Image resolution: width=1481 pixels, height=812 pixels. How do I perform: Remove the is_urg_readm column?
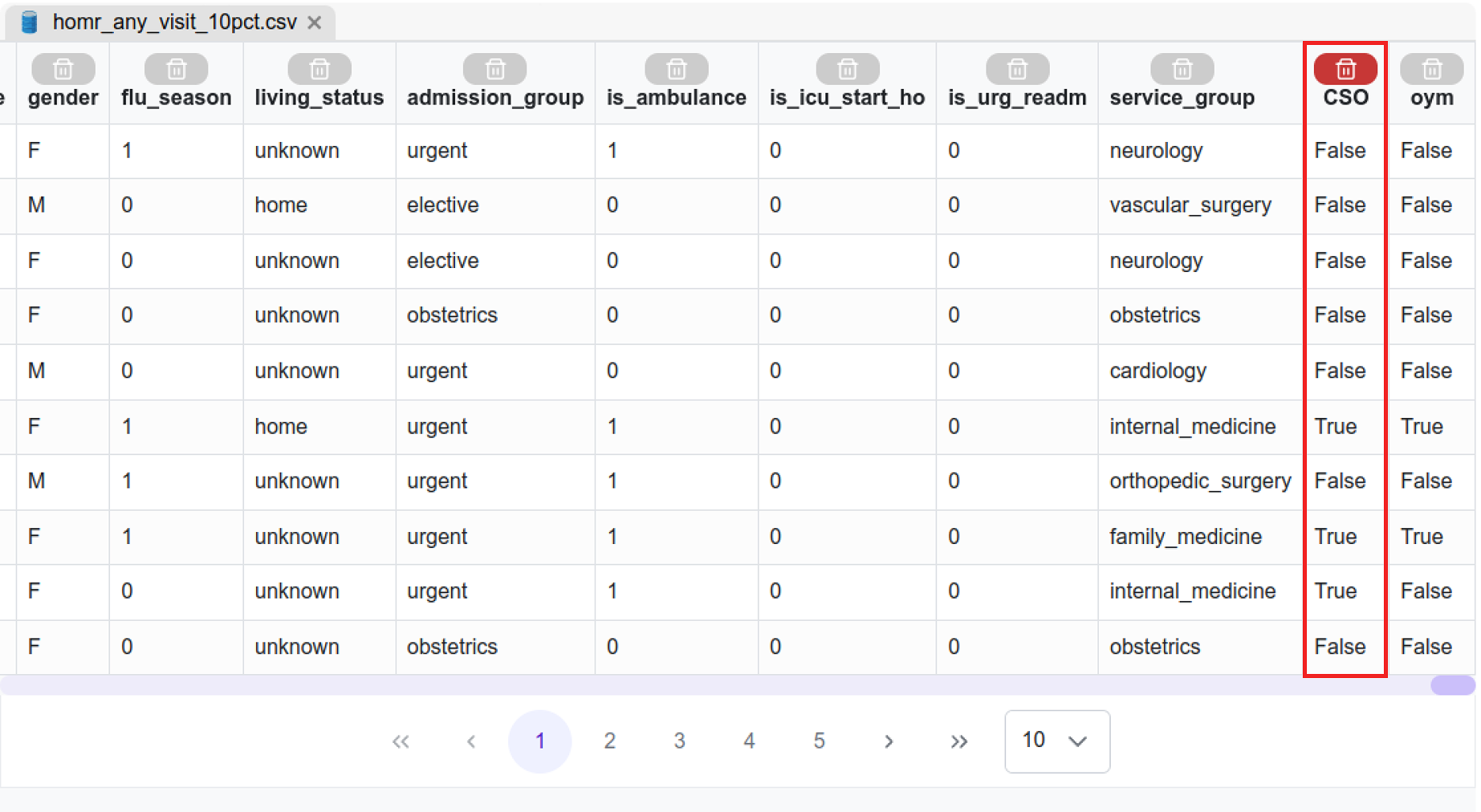point(1017,70)
